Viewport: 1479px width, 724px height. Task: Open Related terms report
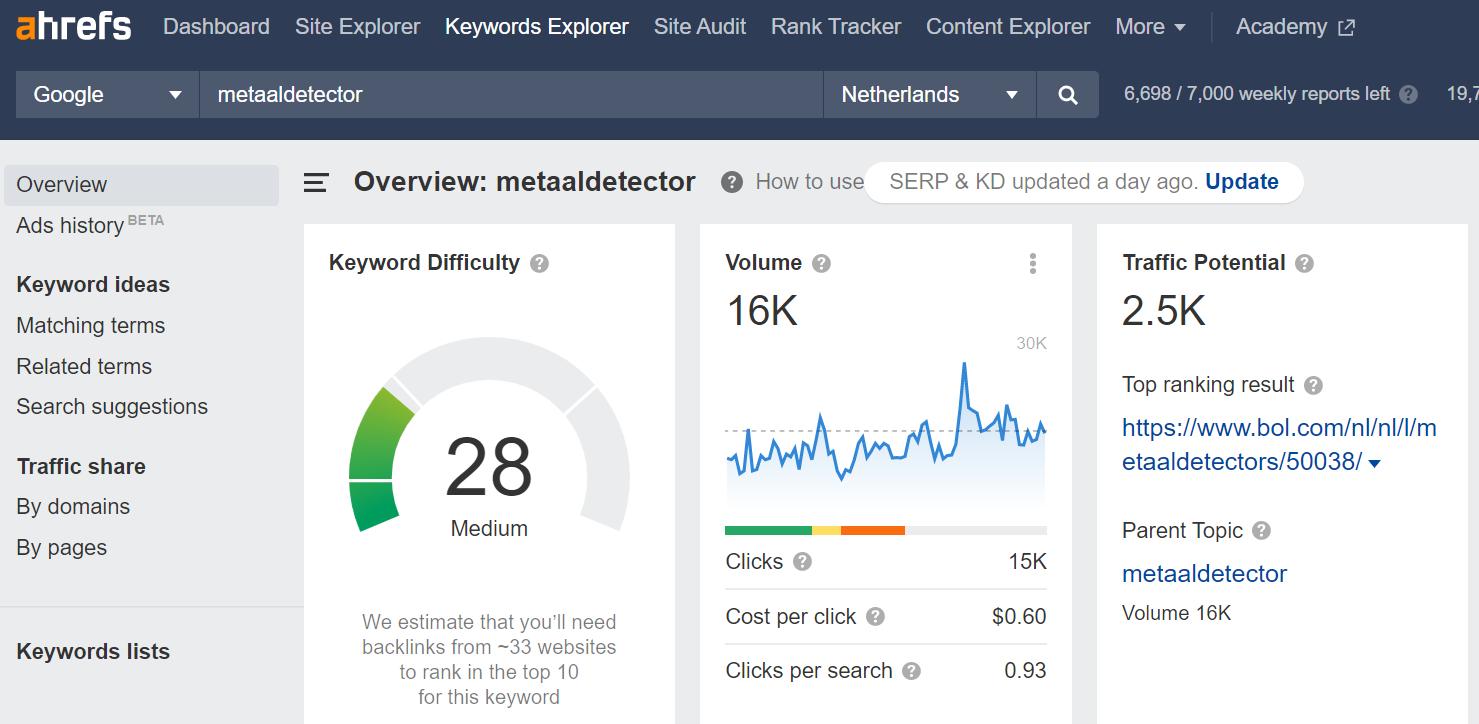(84, 367)
